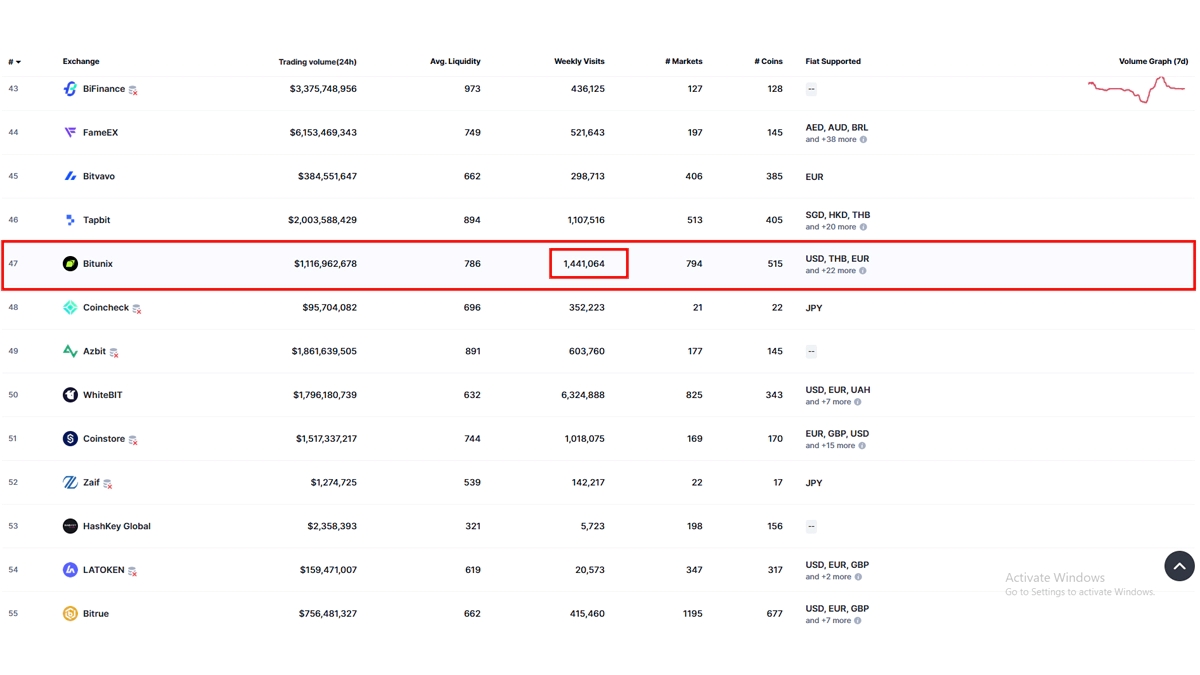The height and width of the screenshot is (675, 1200).
Task: Sort table by Weekly Visits header
Action: (x=579, y=62)
